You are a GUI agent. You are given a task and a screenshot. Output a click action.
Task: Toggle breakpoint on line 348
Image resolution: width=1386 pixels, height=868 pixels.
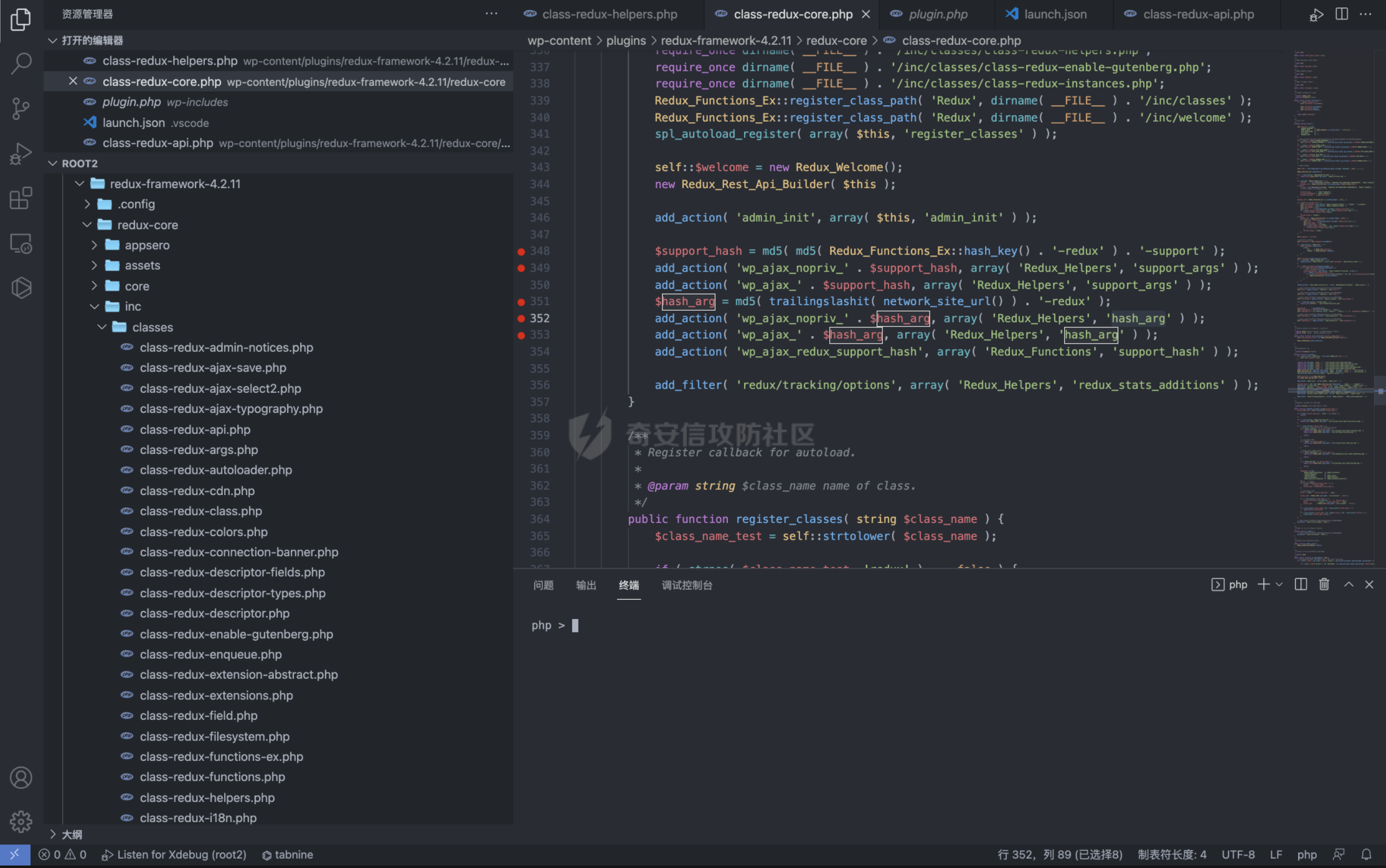(x=521, y=252)
